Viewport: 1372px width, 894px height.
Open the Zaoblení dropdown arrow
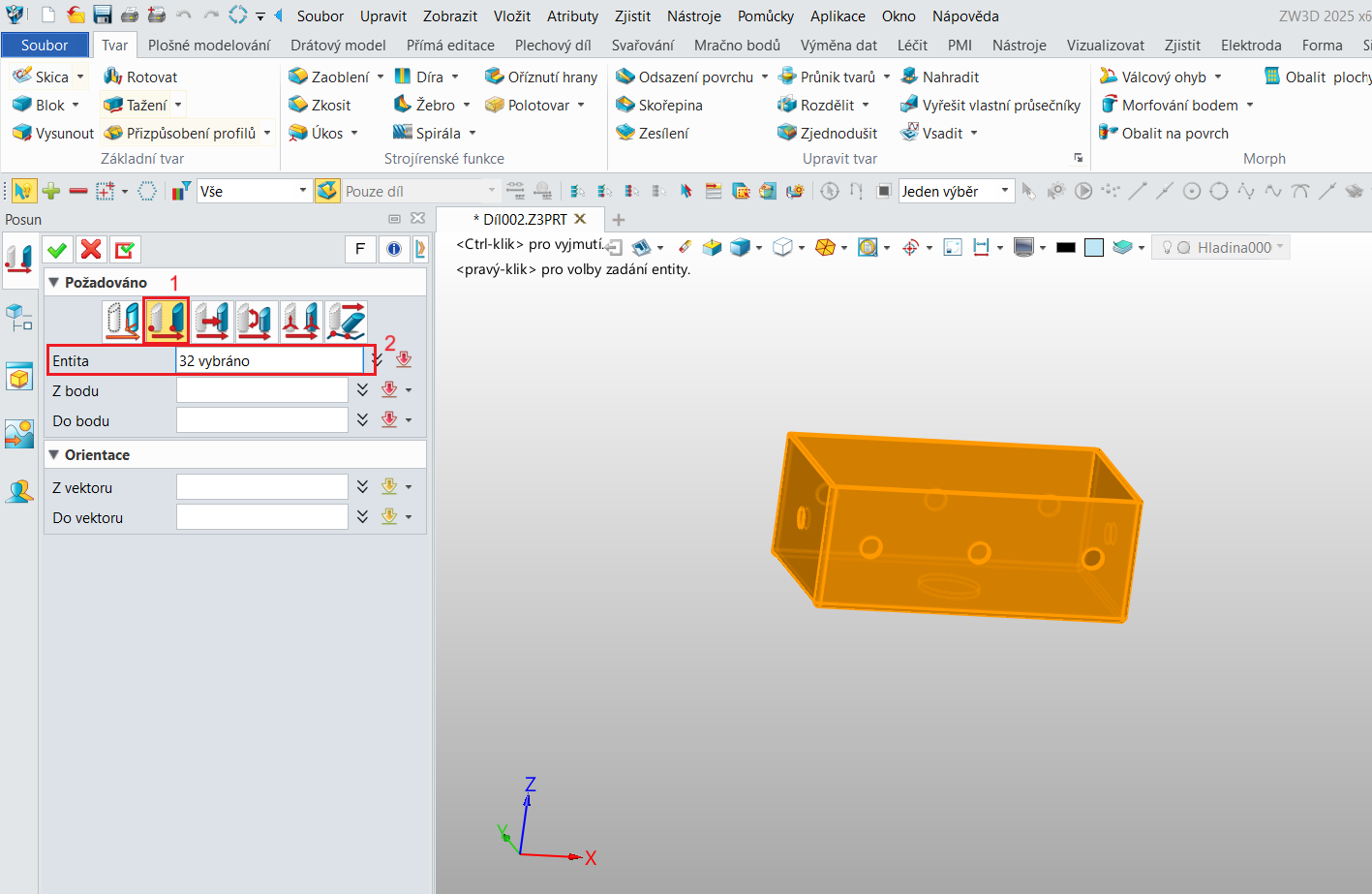[381, 77]
